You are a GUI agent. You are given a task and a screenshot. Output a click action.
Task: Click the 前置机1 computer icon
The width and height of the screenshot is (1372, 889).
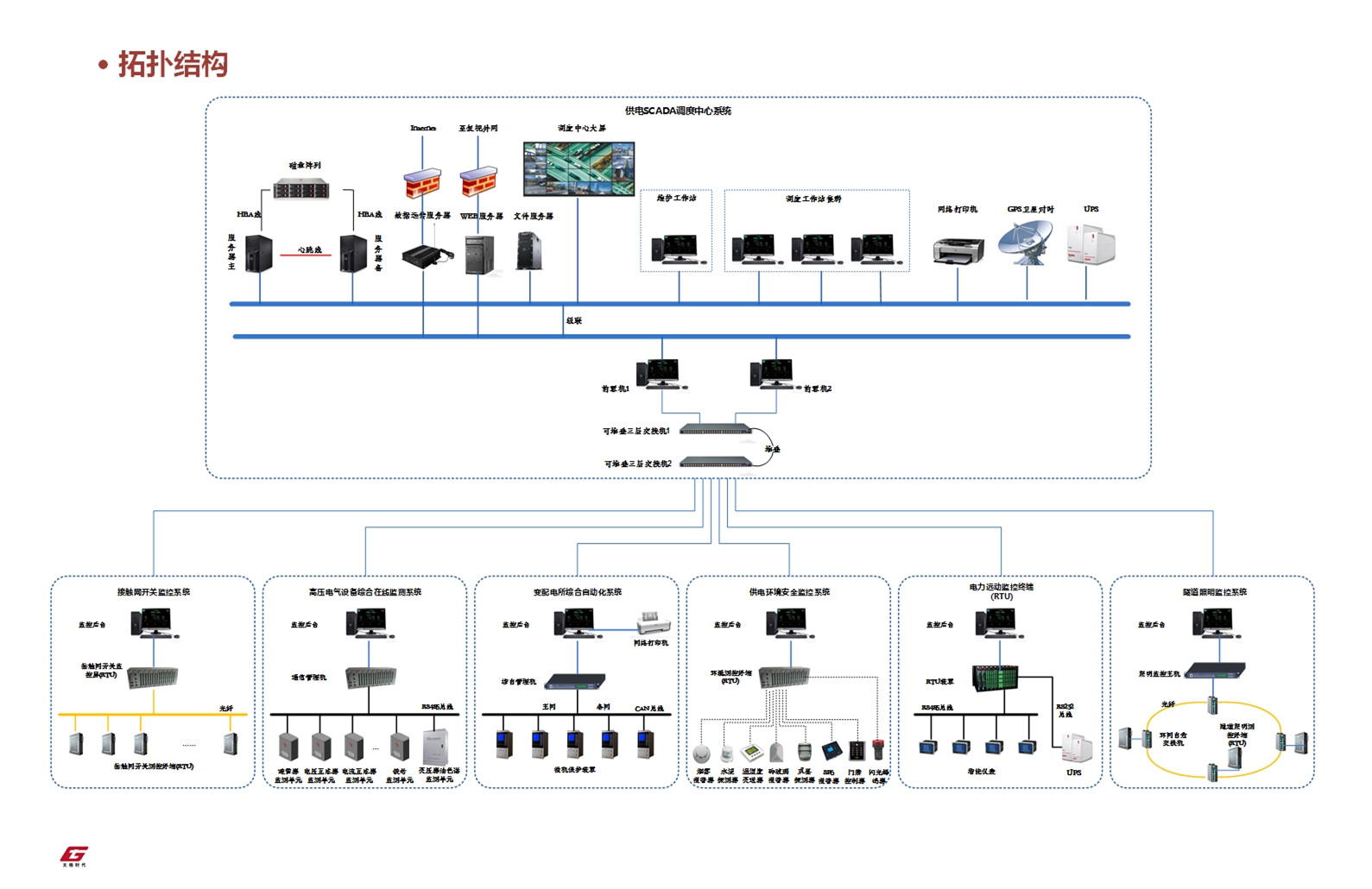tap(658, 373)
